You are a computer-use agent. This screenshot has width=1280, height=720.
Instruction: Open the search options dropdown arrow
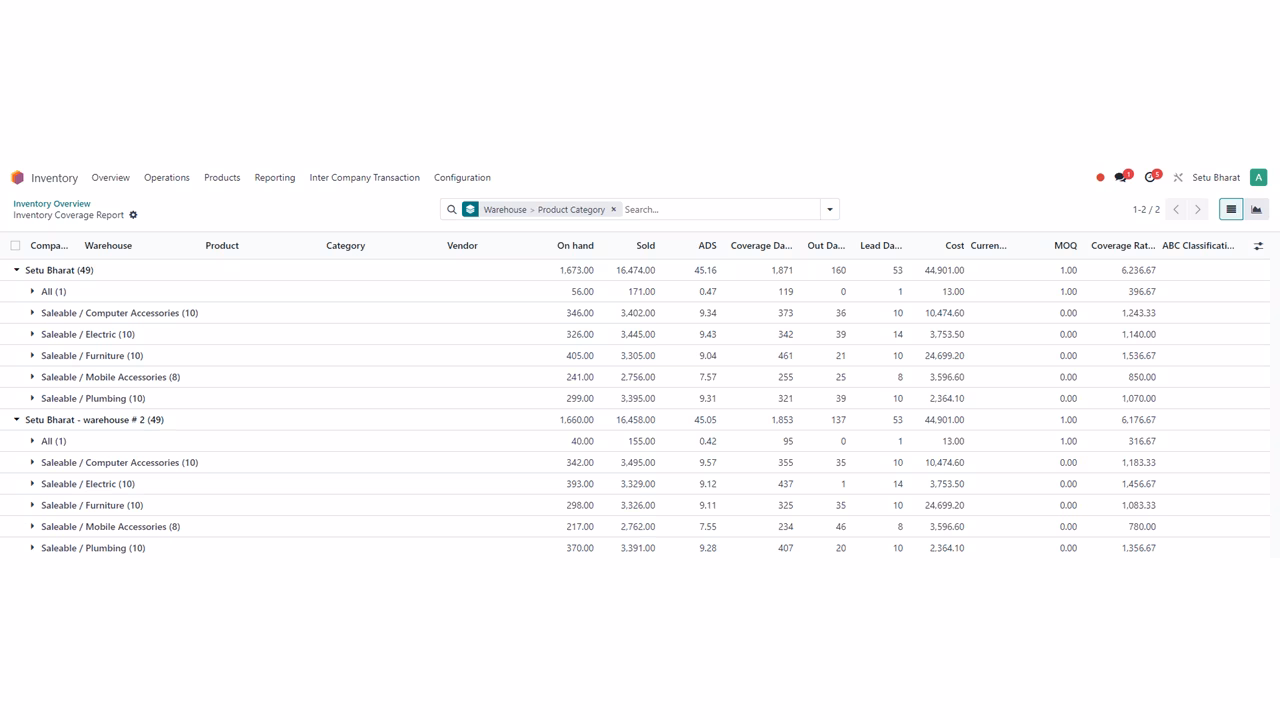[x=829, y=210]
